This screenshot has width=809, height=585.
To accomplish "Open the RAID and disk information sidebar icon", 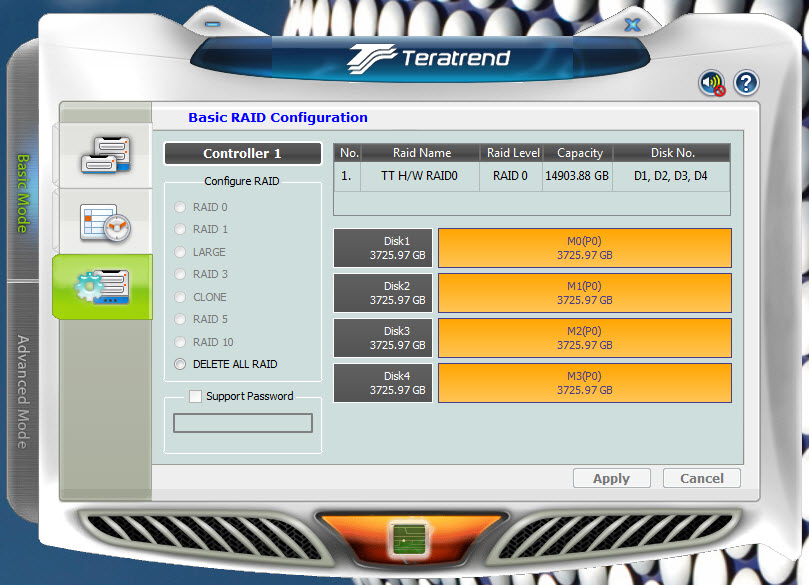I will 105,155.
